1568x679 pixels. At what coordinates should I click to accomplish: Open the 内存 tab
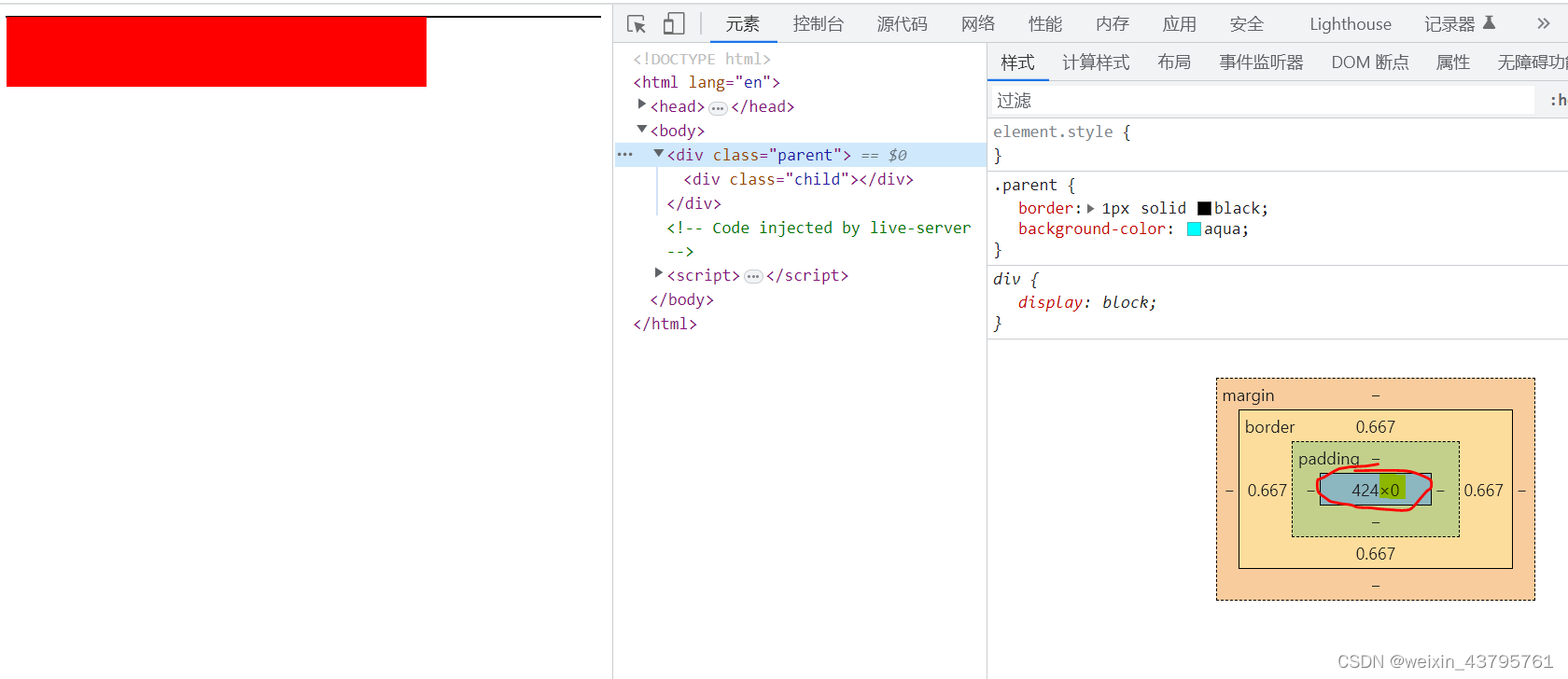point(1113,24)
